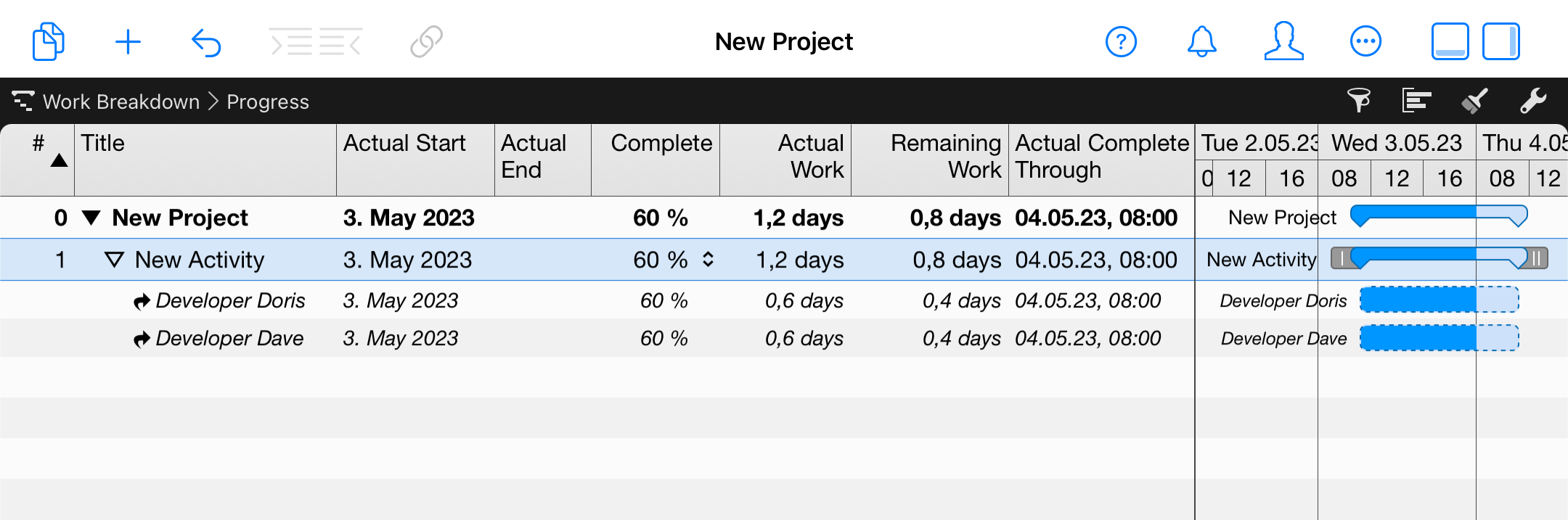Screen dimensions: 1568x520
Task: Select the style paintbrush icon
Action: (x=1474, y=102)
